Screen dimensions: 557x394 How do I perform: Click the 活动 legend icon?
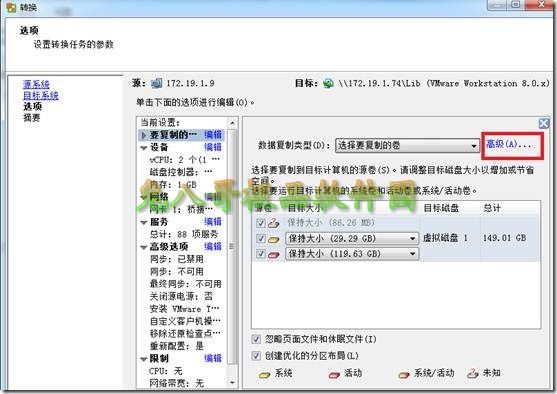pyautogui.click(x=334, y=374)
